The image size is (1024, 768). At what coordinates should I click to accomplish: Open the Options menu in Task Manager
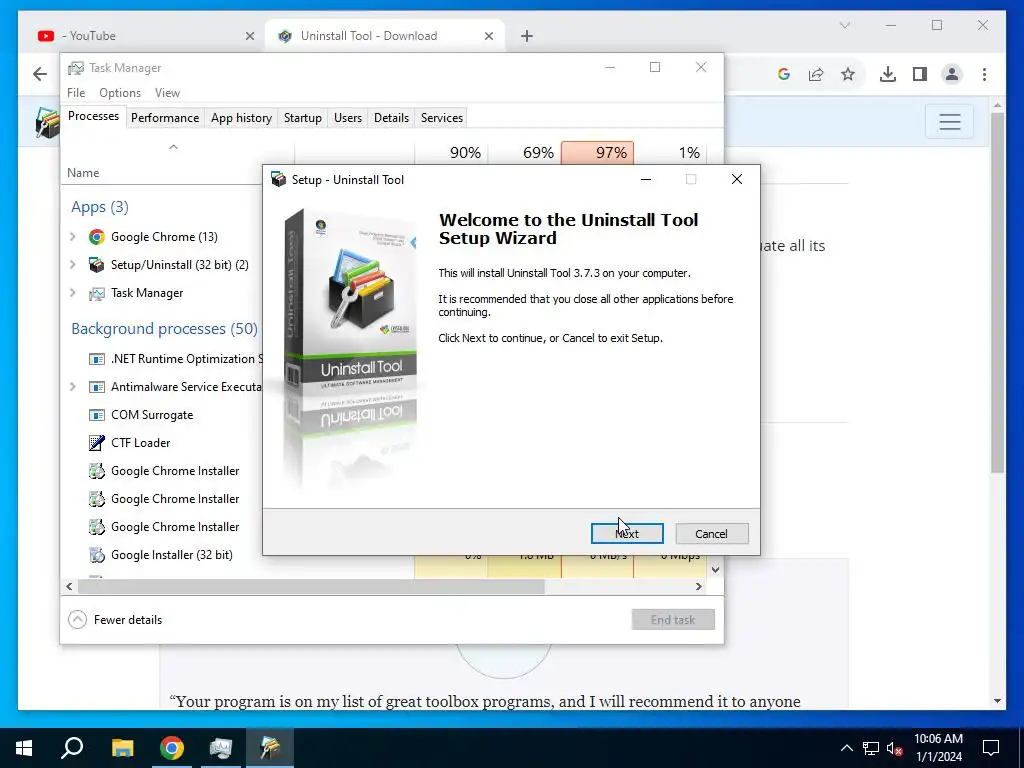(x=120, y=93)
